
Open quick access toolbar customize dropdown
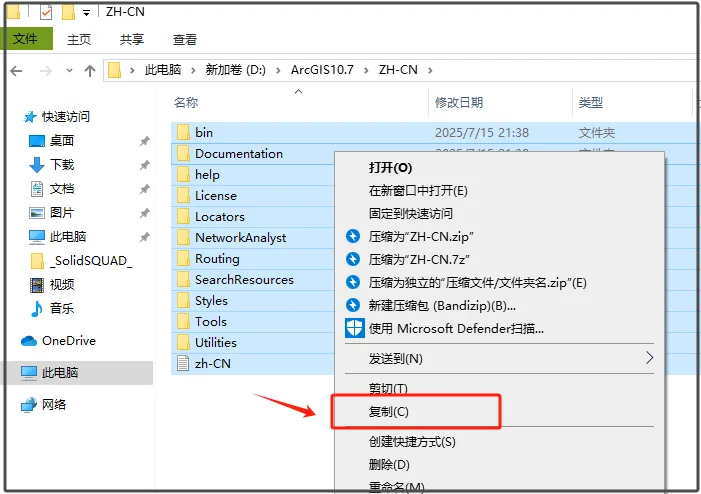pyautogui.click(x=86, y=13)
